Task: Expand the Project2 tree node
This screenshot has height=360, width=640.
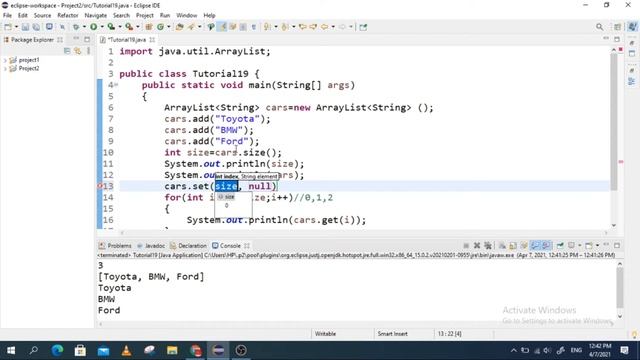Action: click(5, 69)
